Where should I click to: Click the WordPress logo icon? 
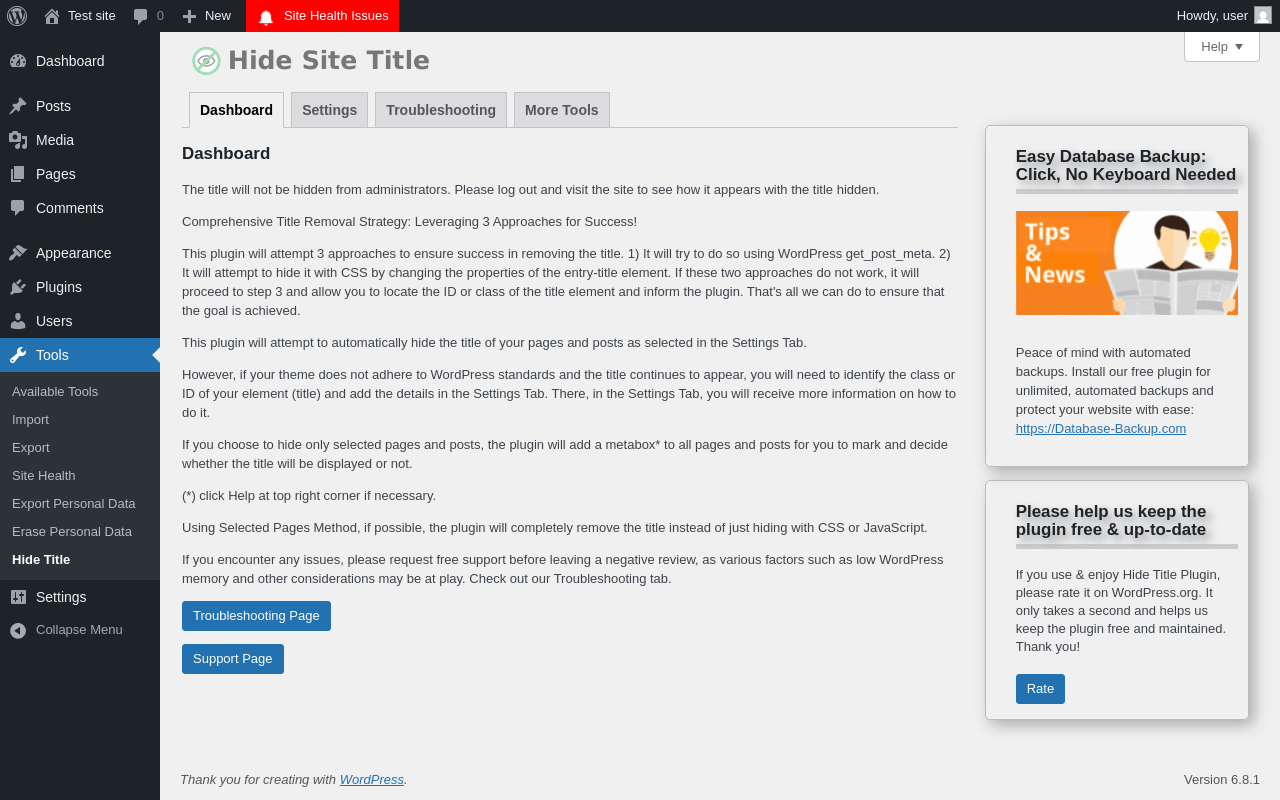pyautogui.click(x=17, y=16)
